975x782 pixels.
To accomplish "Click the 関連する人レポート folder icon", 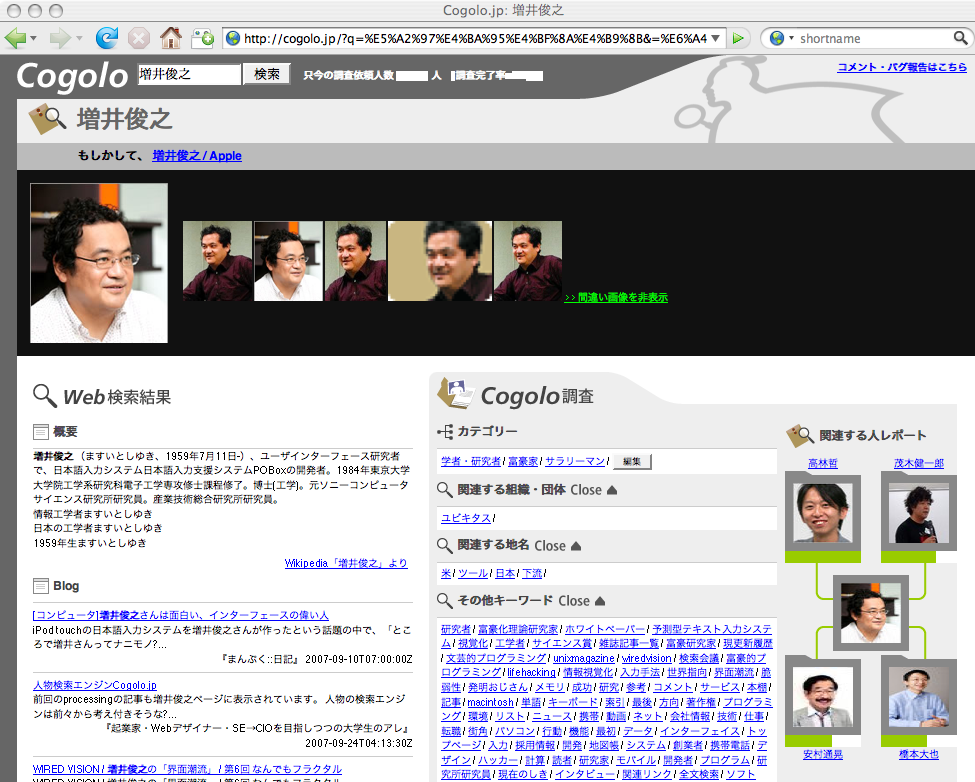I will [800, 435].
